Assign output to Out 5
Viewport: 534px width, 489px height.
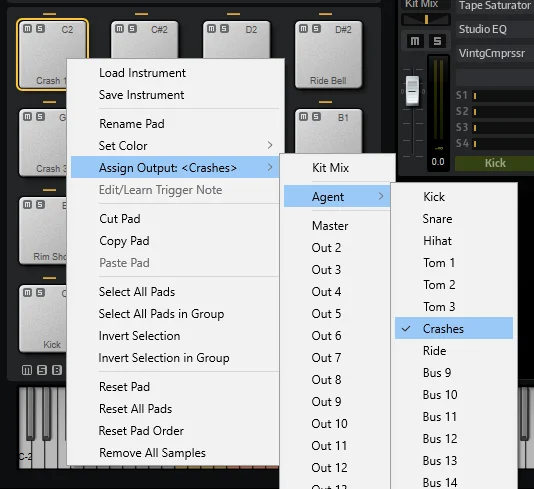tap(337, 314)
